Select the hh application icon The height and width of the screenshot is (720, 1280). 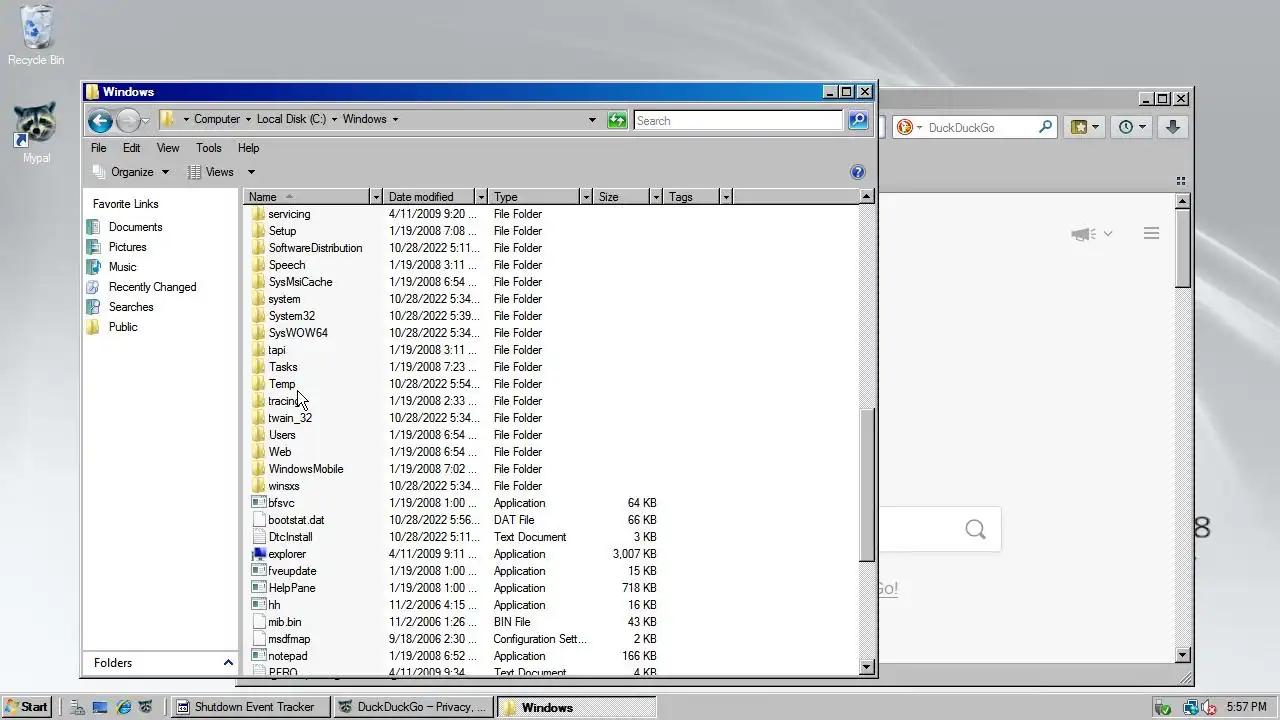(259, 605)
